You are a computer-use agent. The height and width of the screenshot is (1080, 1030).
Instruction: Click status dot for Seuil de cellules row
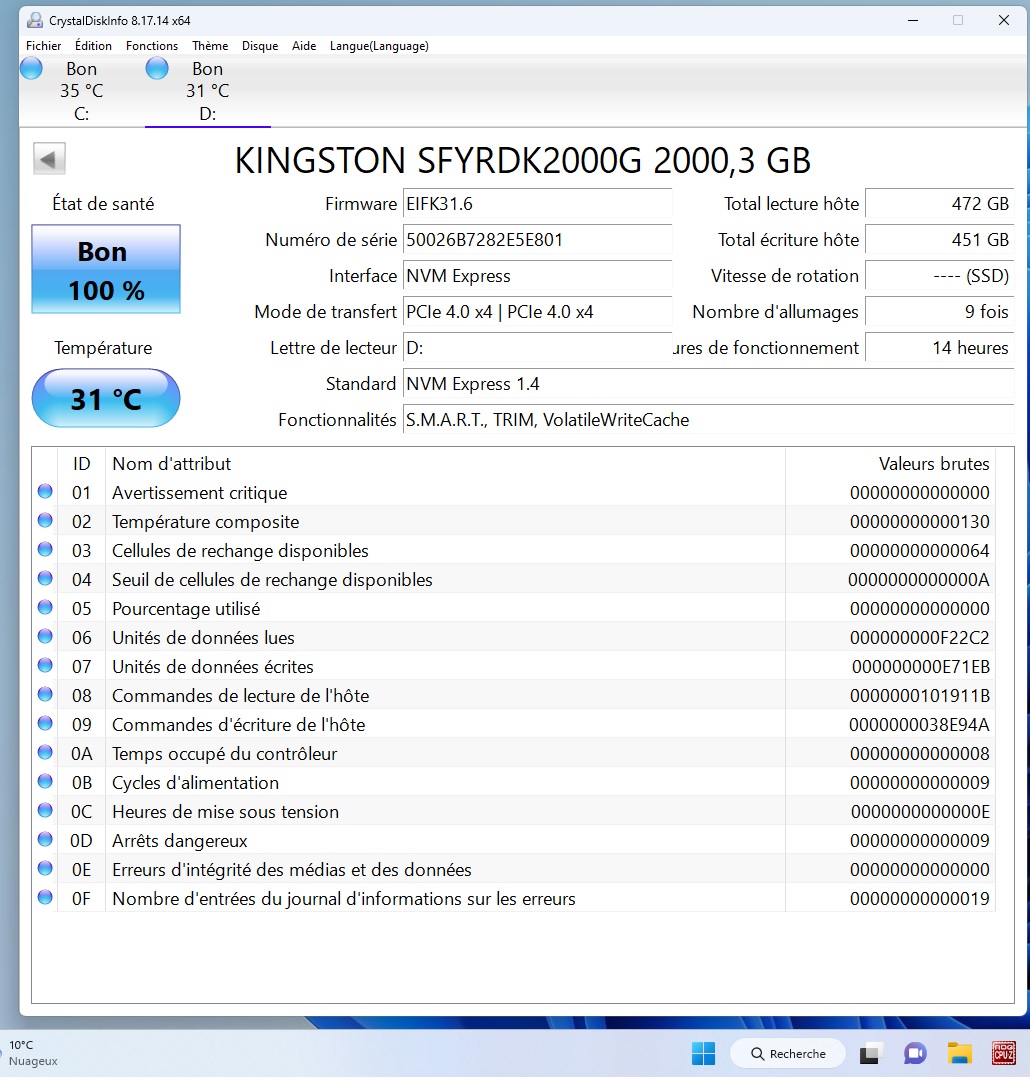(x=45, y=579)
